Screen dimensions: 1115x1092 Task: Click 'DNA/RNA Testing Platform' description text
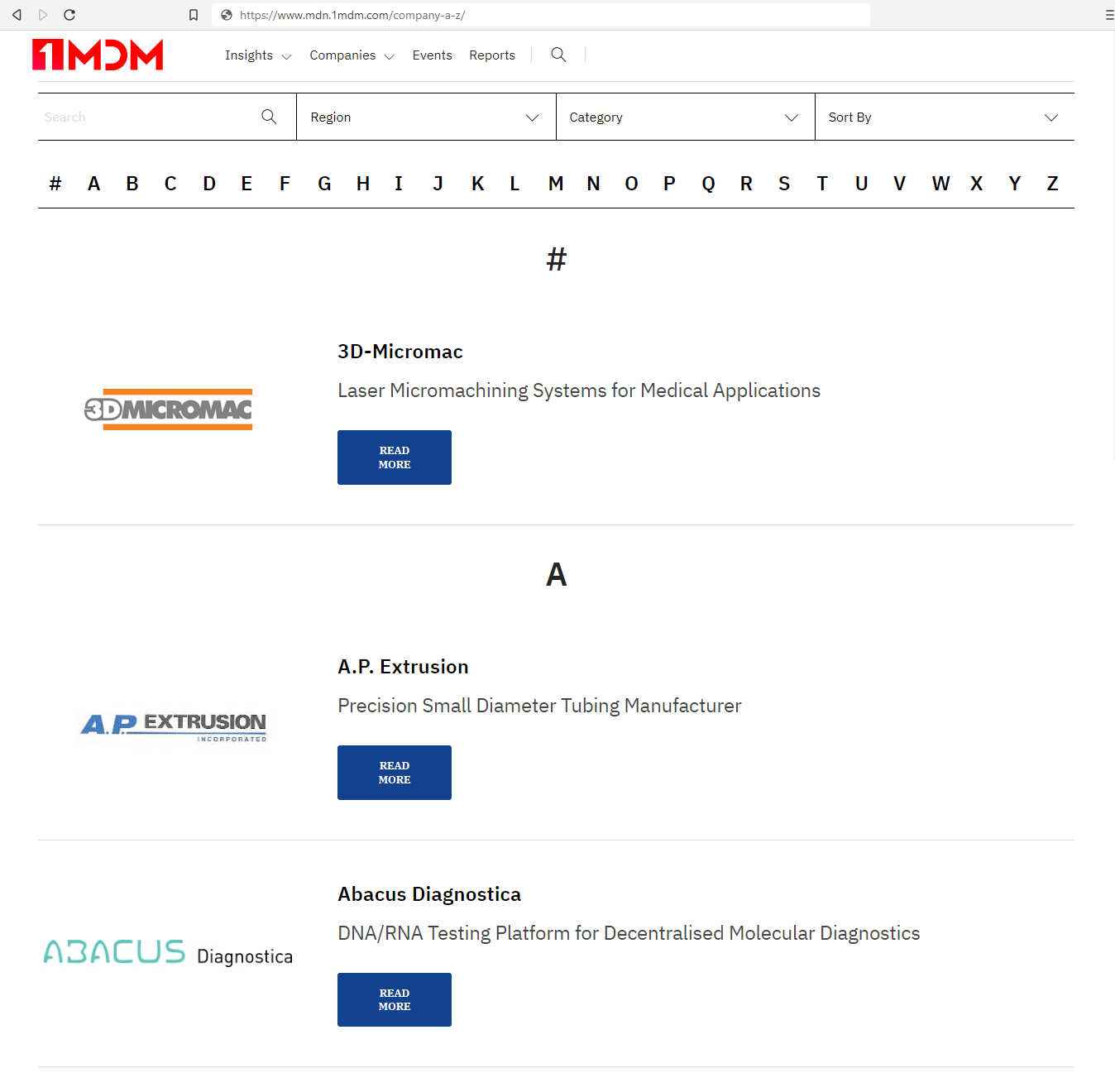pos(629,933)
